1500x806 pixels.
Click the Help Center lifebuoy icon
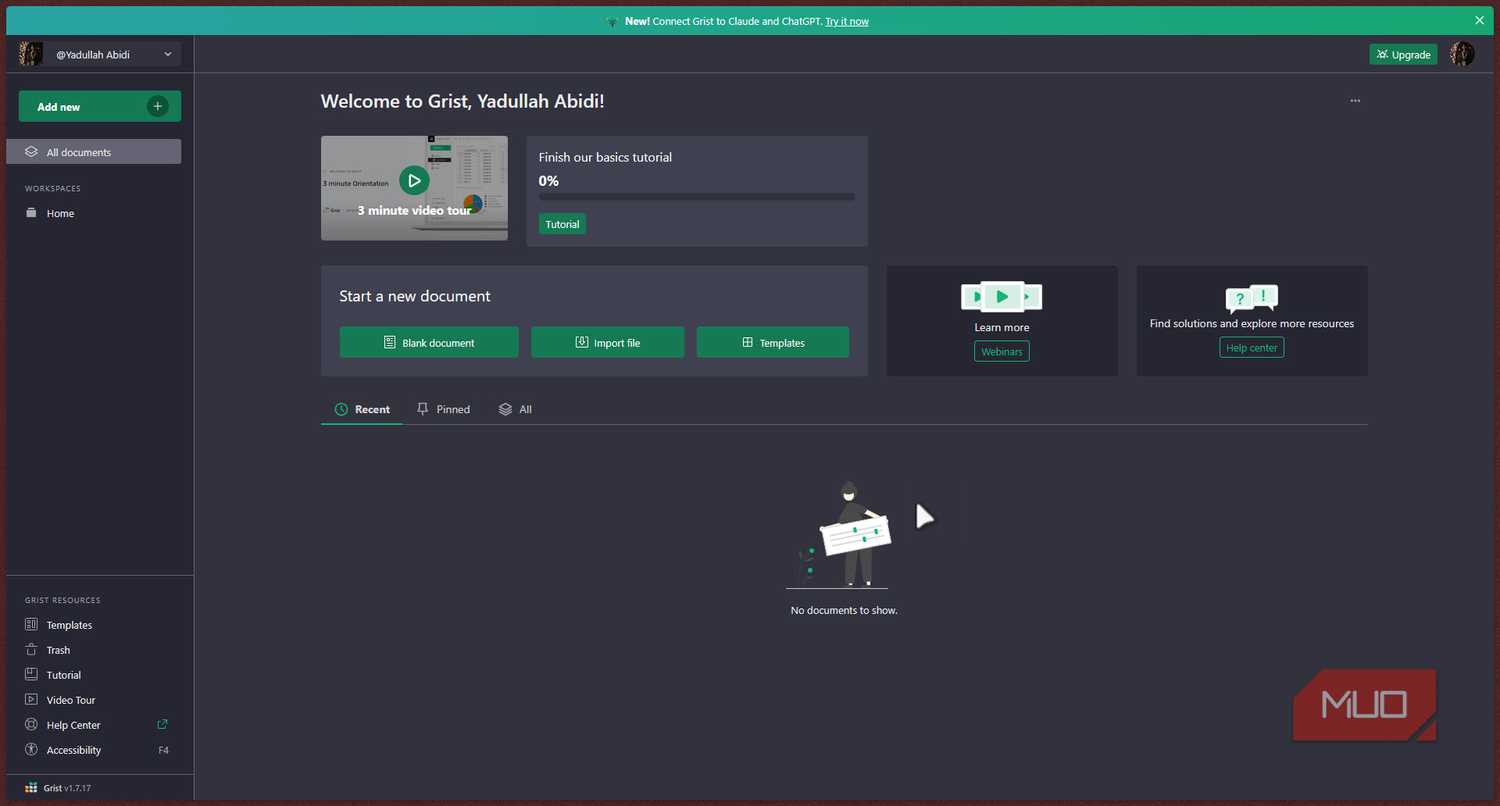(31, 724)
